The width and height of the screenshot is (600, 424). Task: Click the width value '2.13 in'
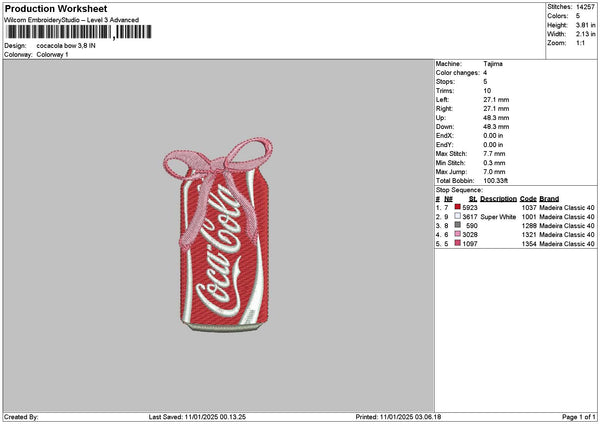click(585, 34)
